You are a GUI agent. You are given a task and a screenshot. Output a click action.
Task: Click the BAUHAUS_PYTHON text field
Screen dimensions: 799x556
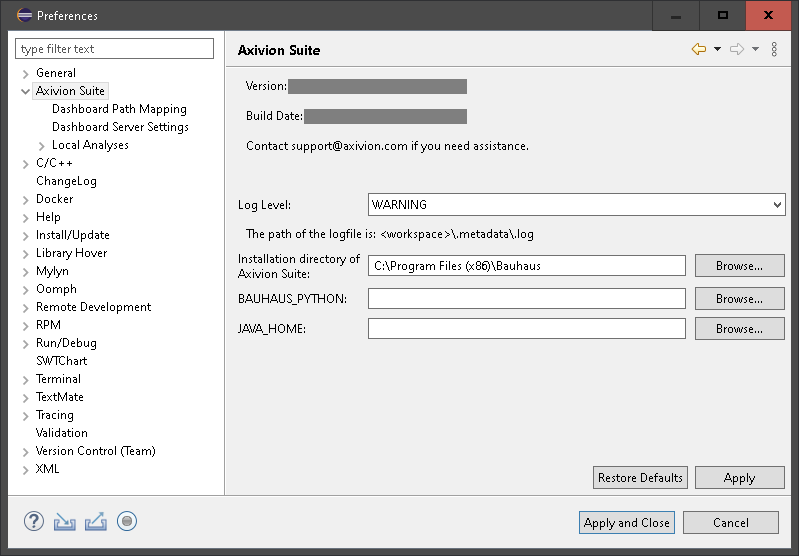[527, 298]
